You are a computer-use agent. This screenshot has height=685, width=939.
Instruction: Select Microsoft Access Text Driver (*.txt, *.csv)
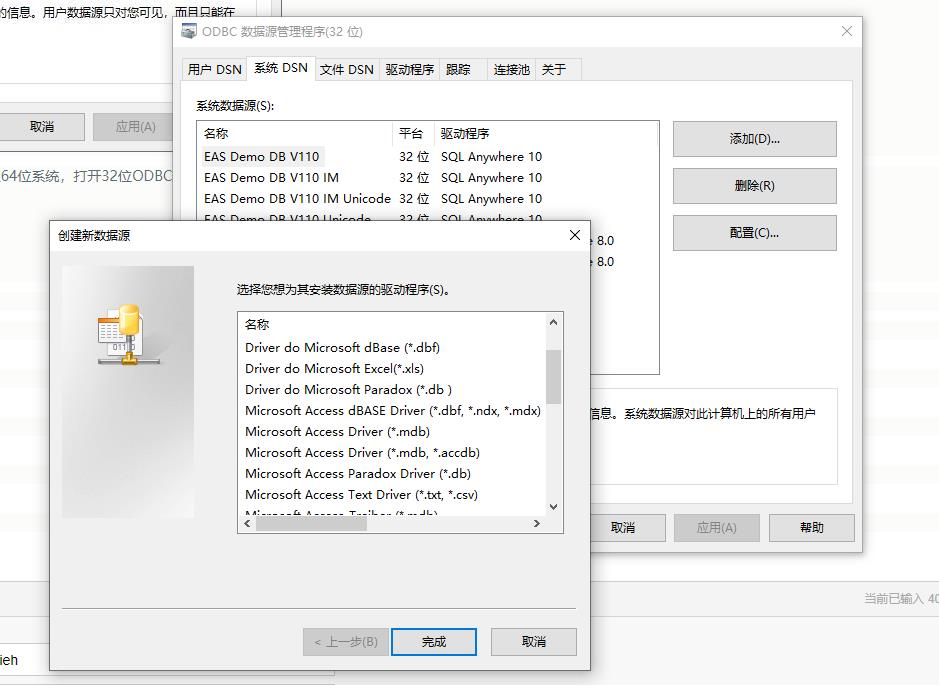(x=361, y=495)
